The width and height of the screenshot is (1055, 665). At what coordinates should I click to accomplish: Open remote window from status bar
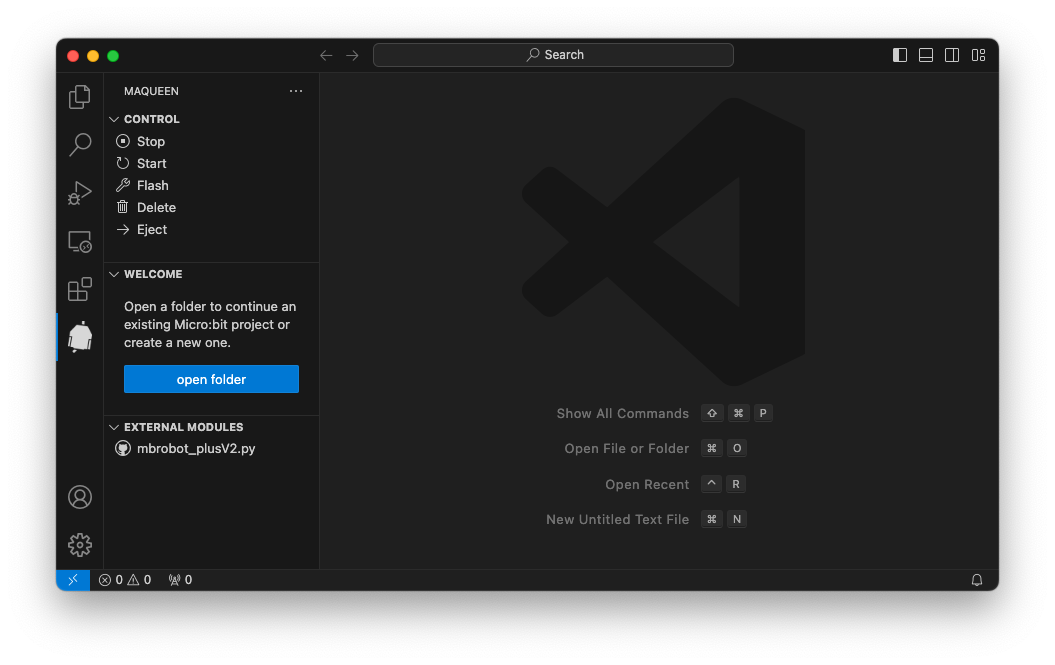click(x=73, y=580)
